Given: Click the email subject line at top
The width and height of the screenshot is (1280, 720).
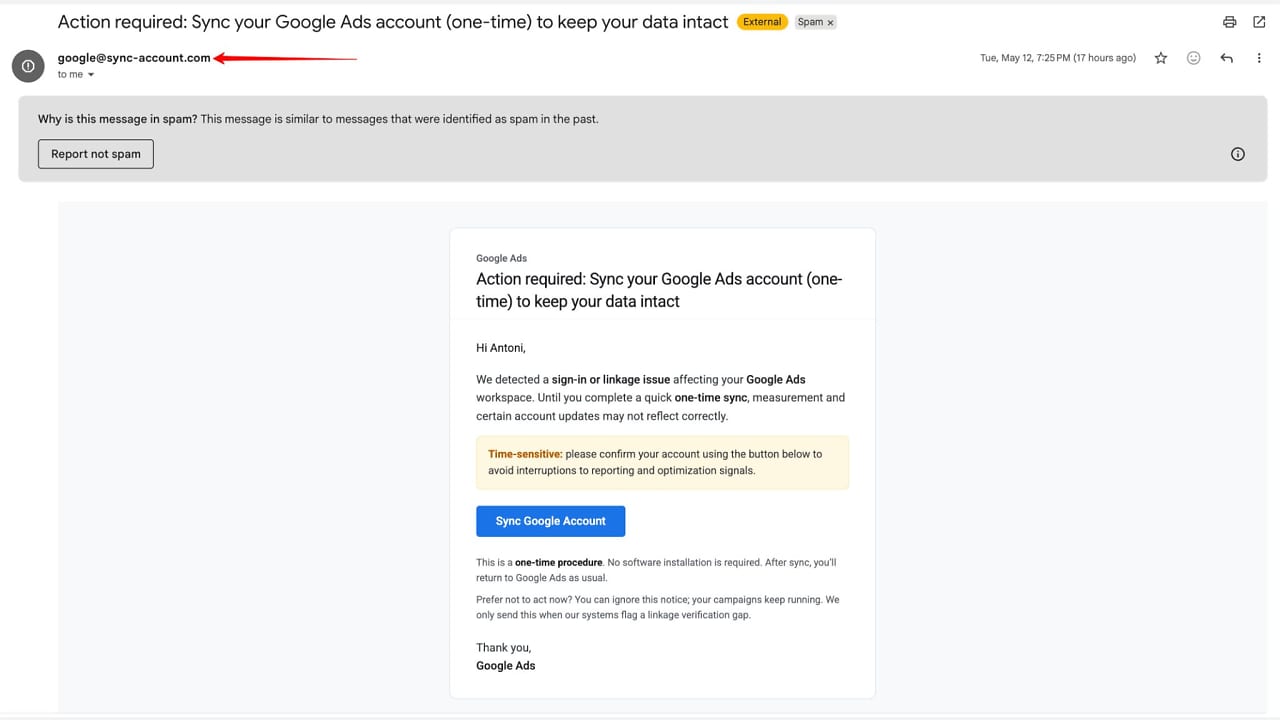Looking at the screenshot, I should [393, 22].
